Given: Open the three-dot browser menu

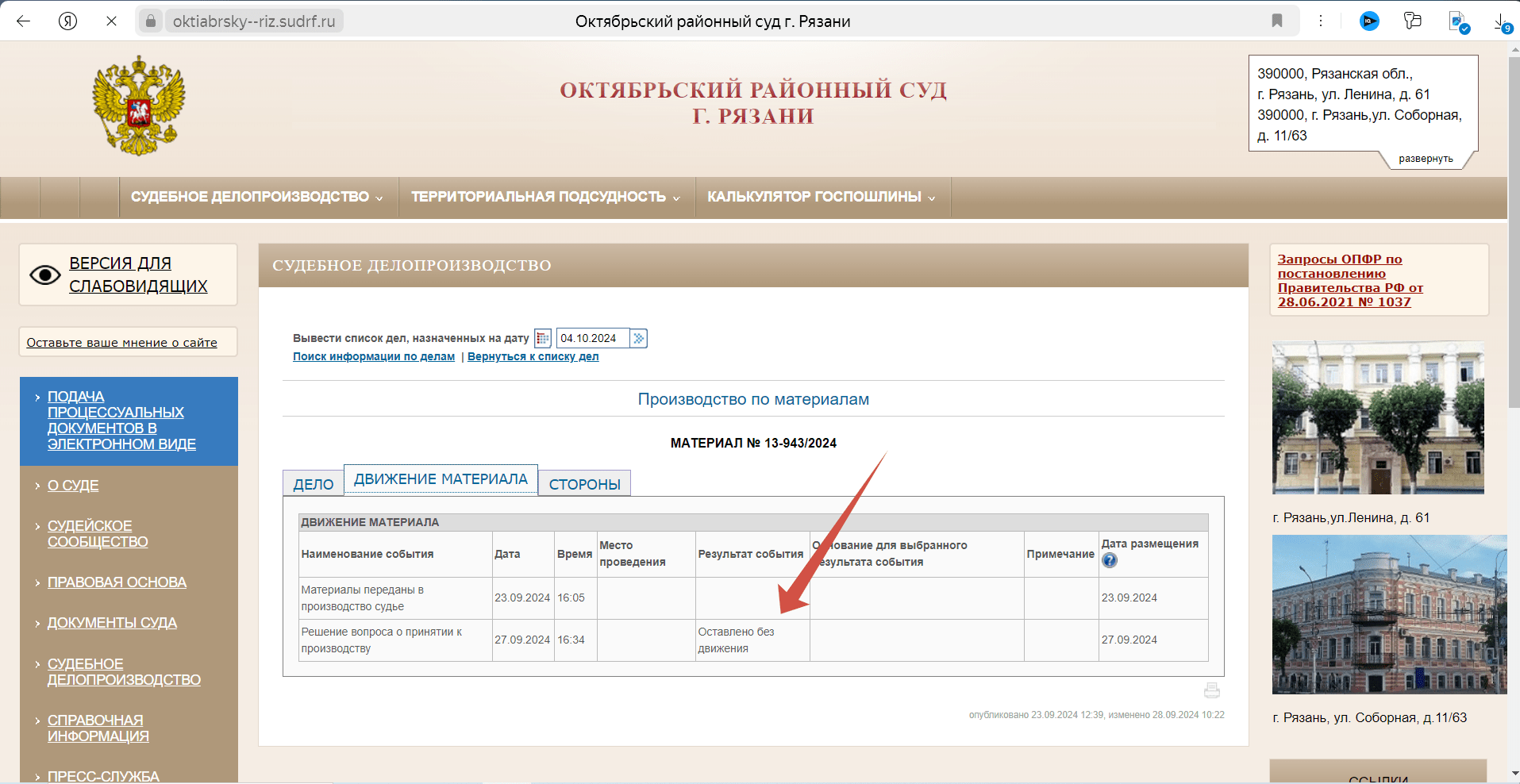Looking at the screenshot, I should (x=1320, y=21).
